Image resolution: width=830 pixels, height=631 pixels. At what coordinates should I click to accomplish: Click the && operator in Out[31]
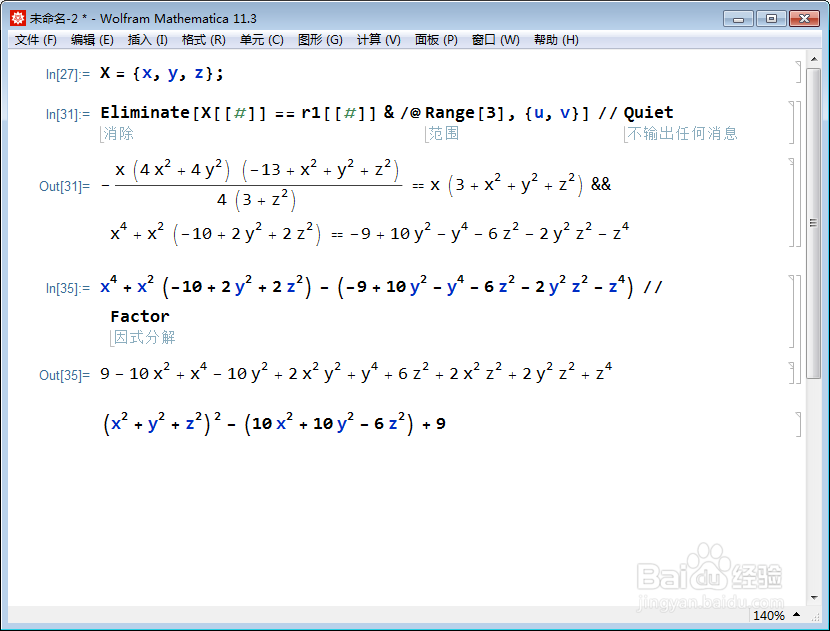pos(601,184)
